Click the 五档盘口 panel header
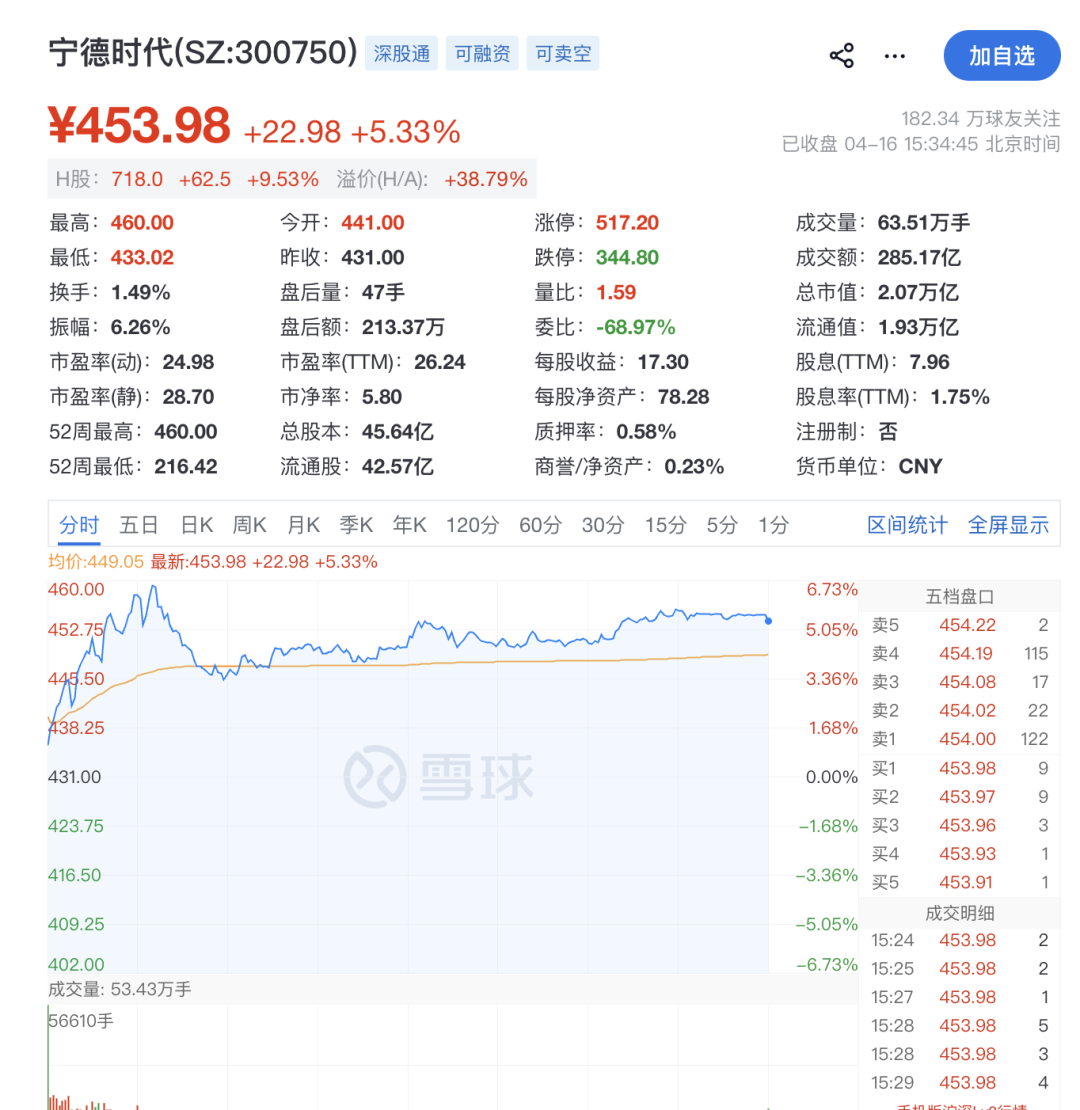Screen dimensions: 1080x1110 click(x=958, y=593)
